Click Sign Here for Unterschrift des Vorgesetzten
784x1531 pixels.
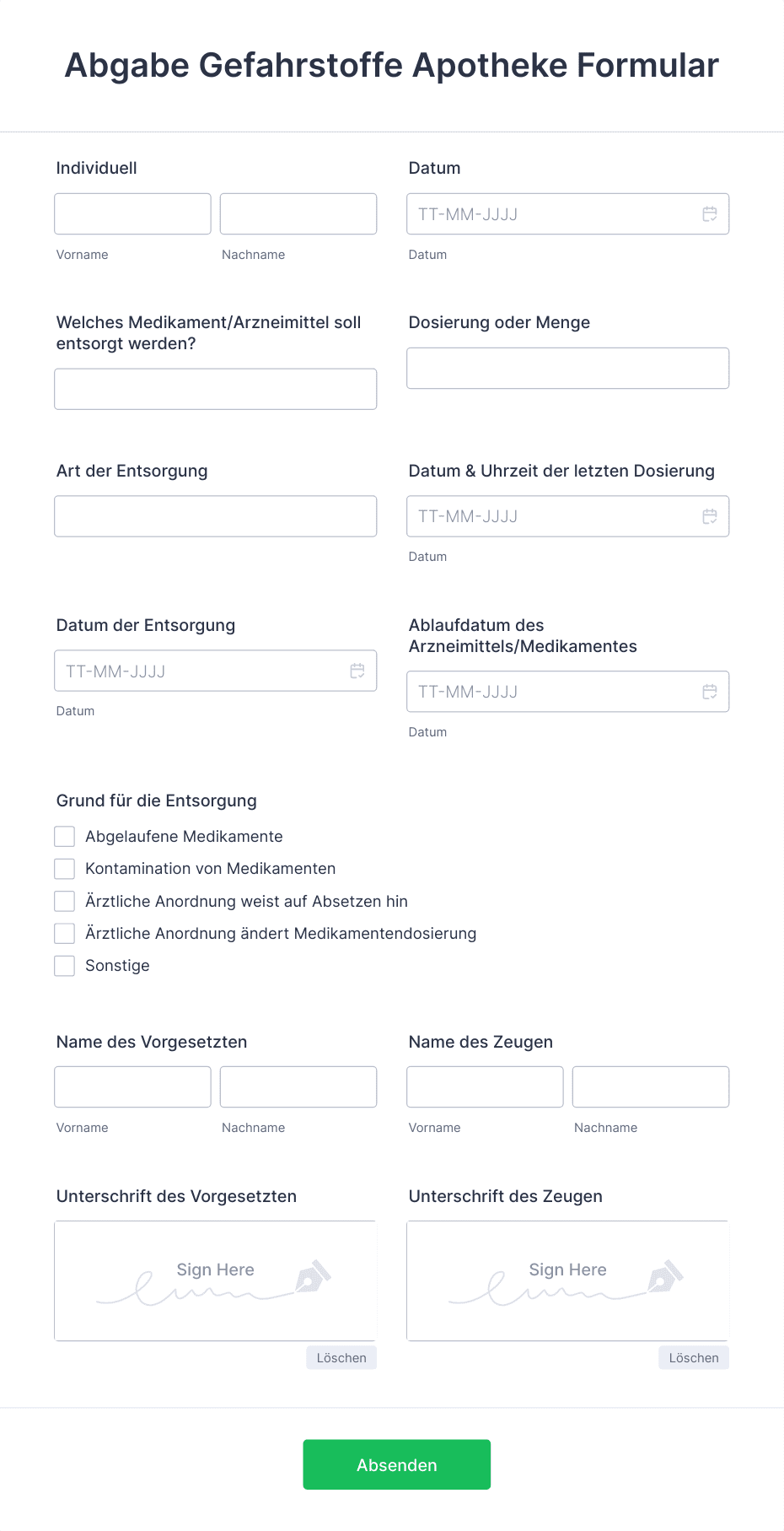pos(215,1270)
